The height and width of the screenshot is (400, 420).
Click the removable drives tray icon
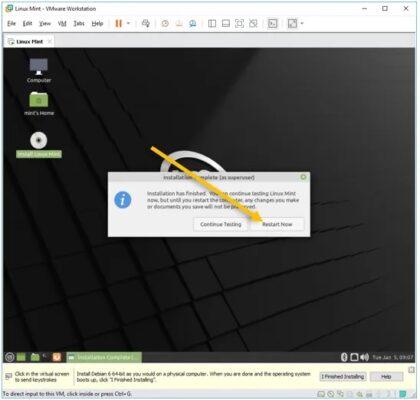[354, 357]
